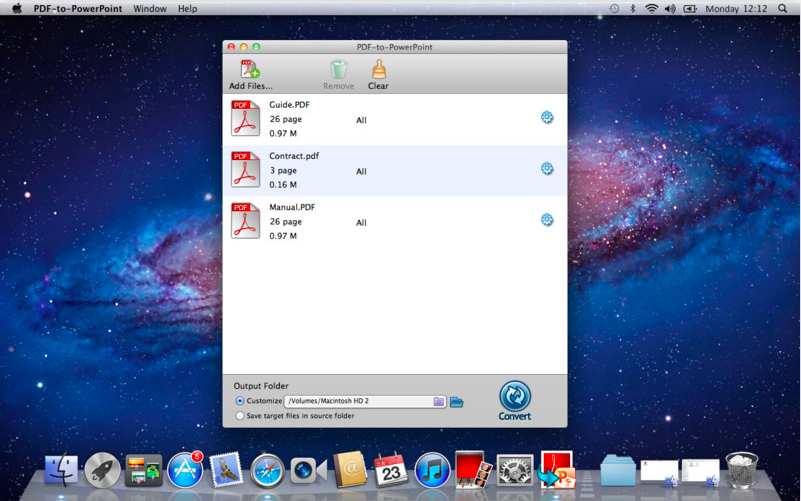The height and width of the screenshot is (501, 801).
Task: Click the Time Machine menu bar icon
Action: click(x=614, y=8)
